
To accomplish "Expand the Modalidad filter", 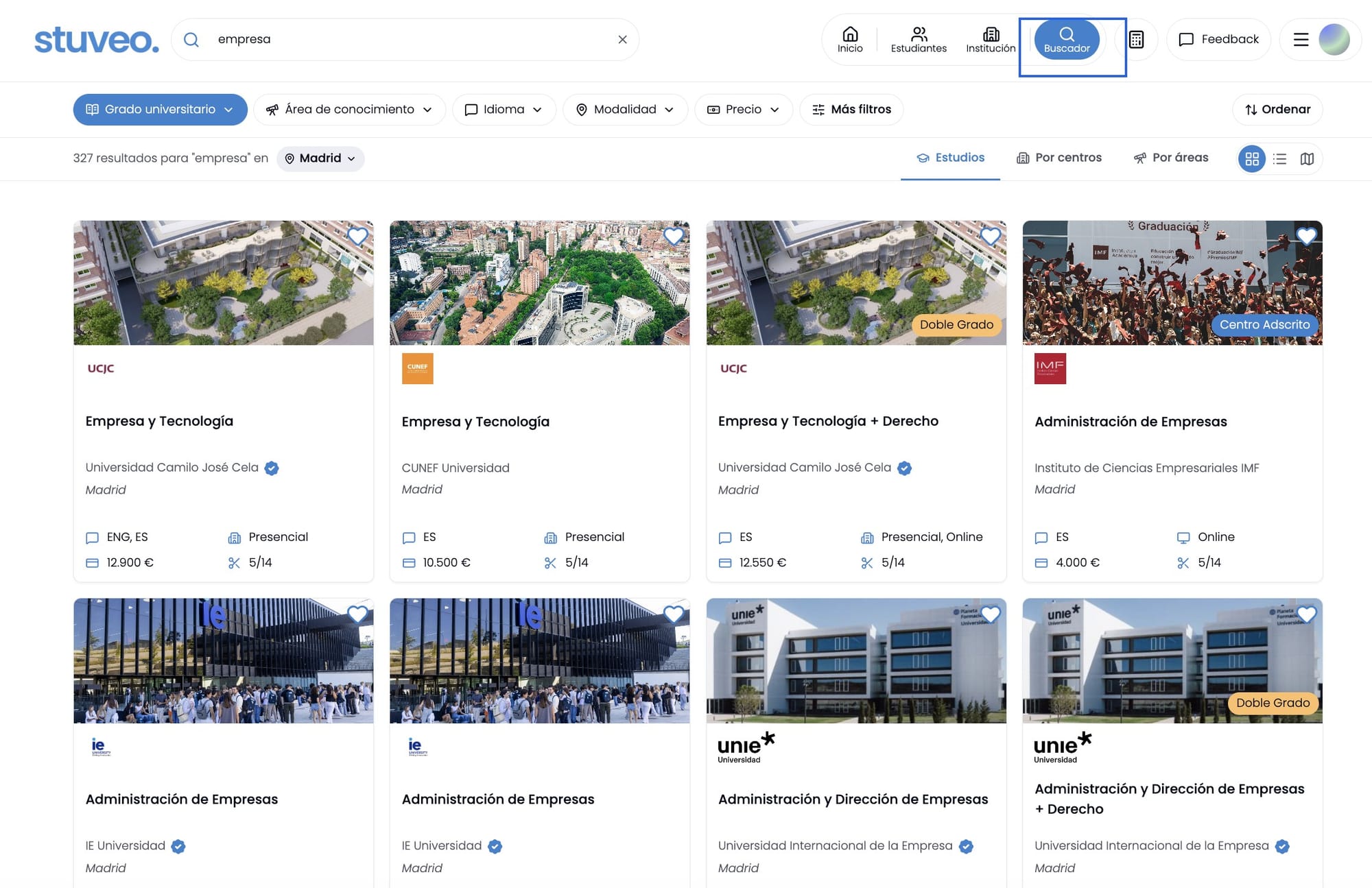I will pyautogui.click(x=625, y=110).
